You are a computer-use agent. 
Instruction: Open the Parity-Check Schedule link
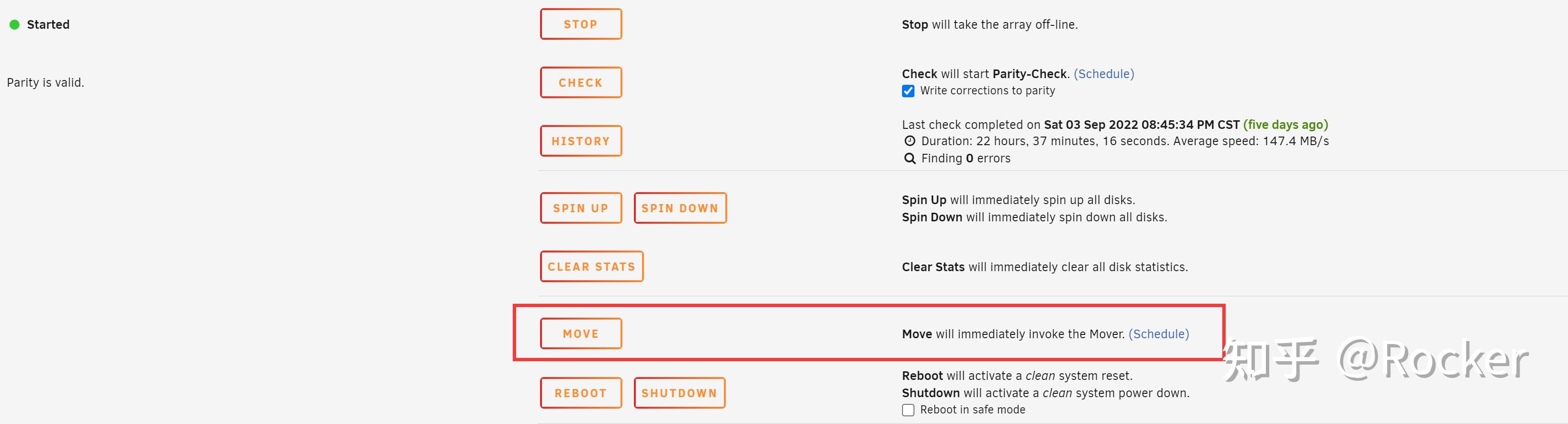(x=1104, y=74)
